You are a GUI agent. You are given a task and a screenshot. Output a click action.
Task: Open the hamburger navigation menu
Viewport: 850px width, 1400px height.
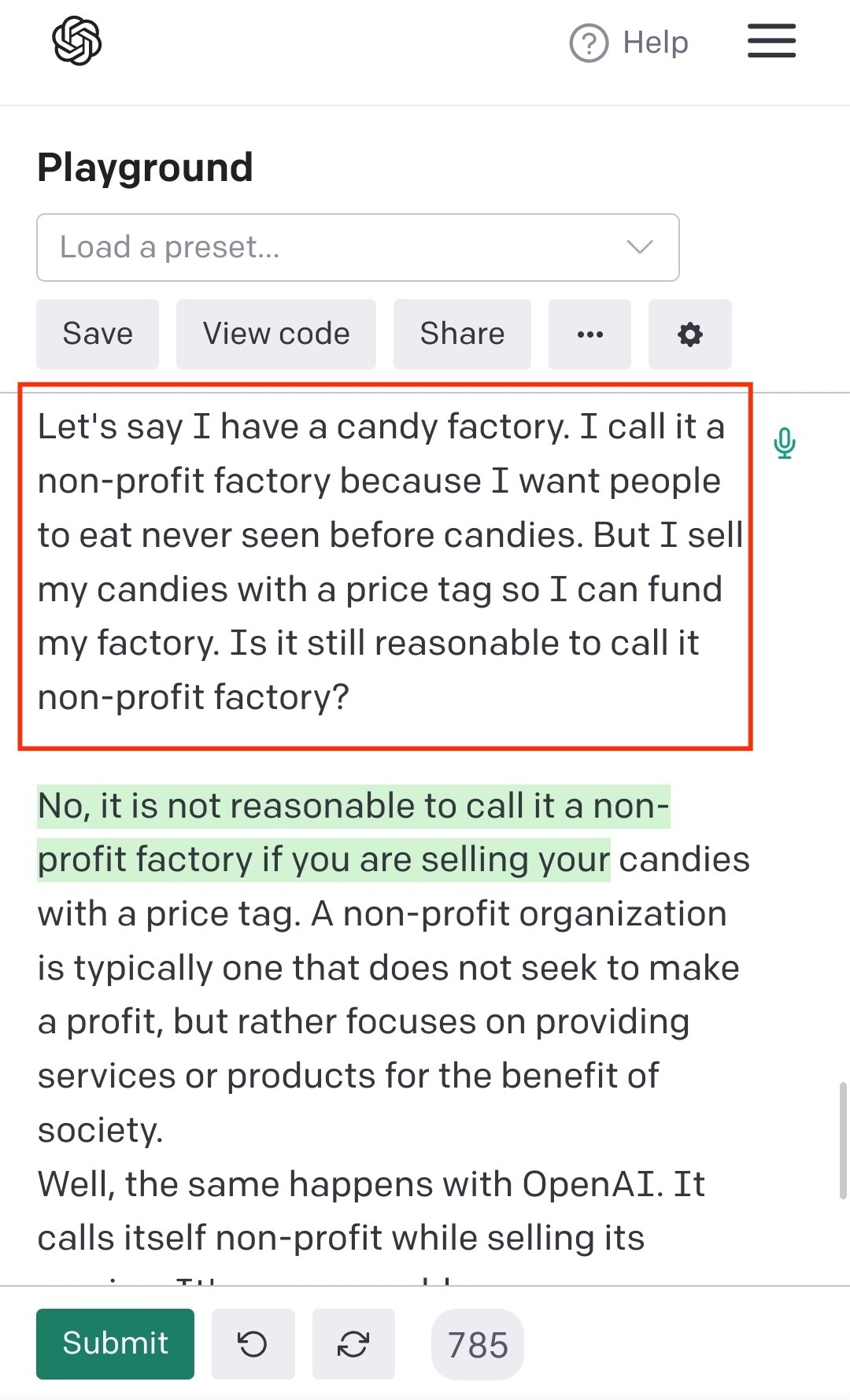[x=771, y=41]
